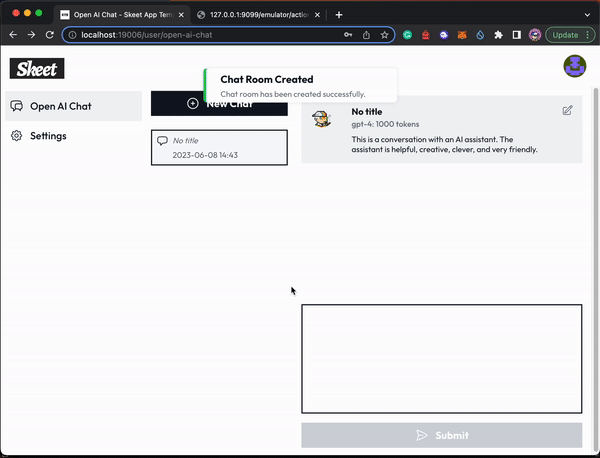Click the assistant avatar in chat header

321,118
